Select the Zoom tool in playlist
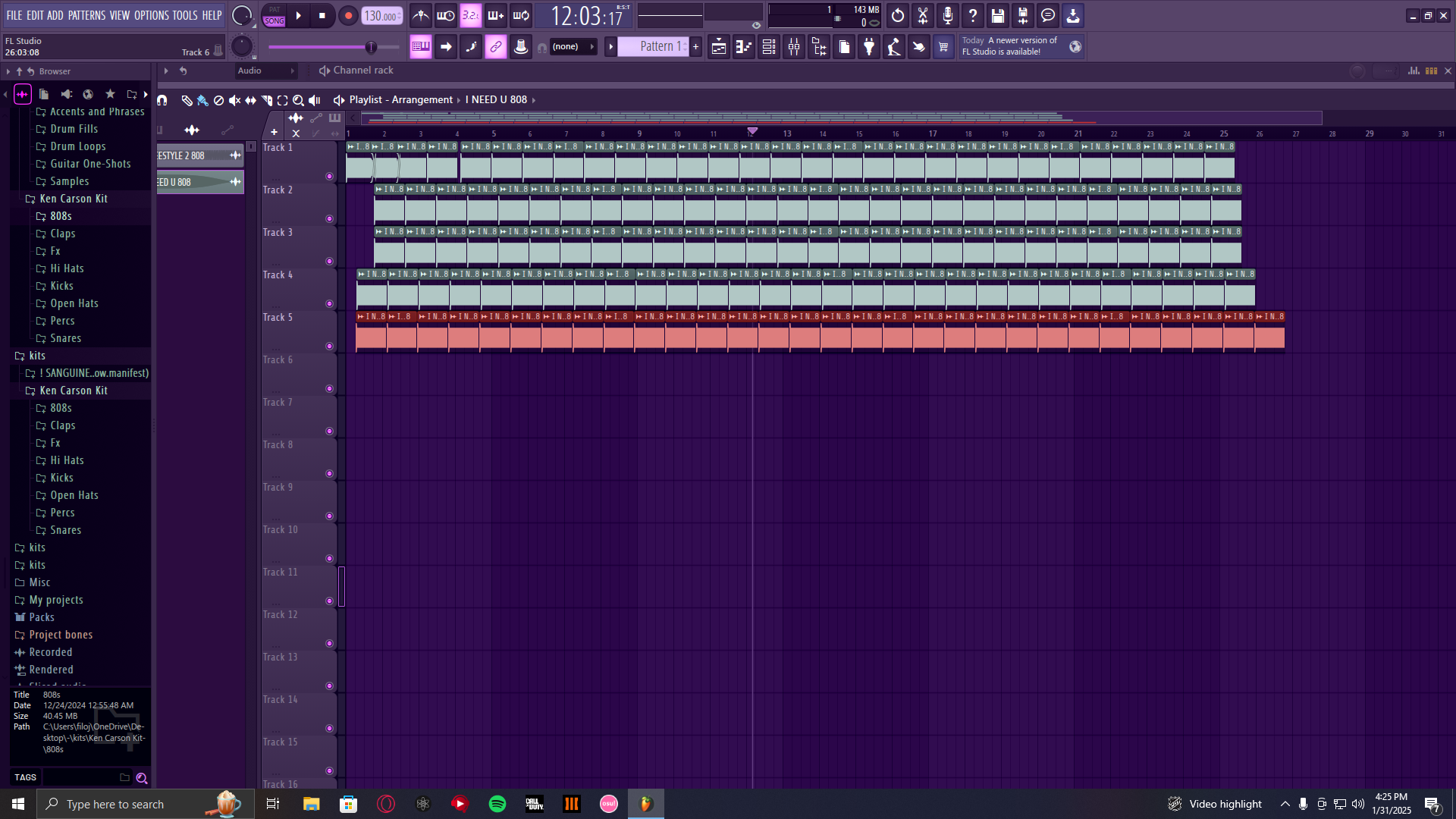Viewport: 1456px width, 819px height. point(298,100)
